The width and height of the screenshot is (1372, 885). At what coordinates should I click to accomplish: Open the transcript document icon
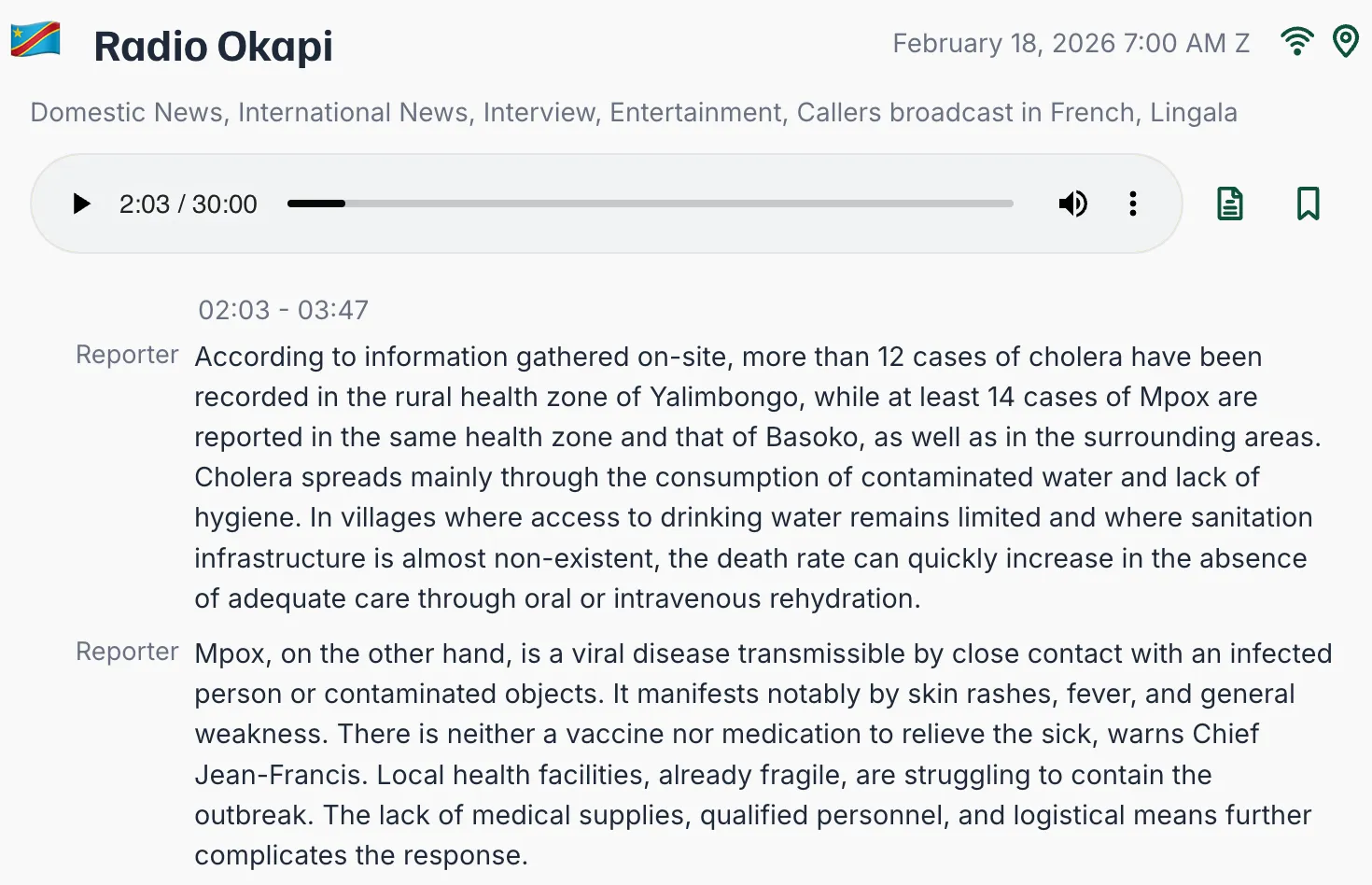point(1230,204)
